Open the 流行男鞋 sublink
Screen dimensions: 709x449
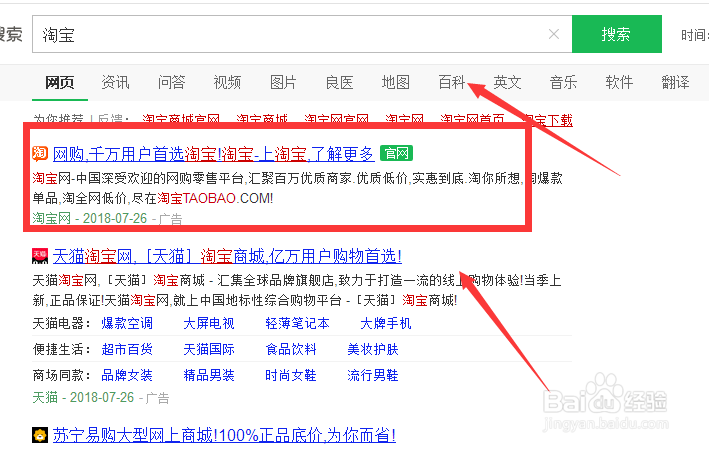point(373,375)
